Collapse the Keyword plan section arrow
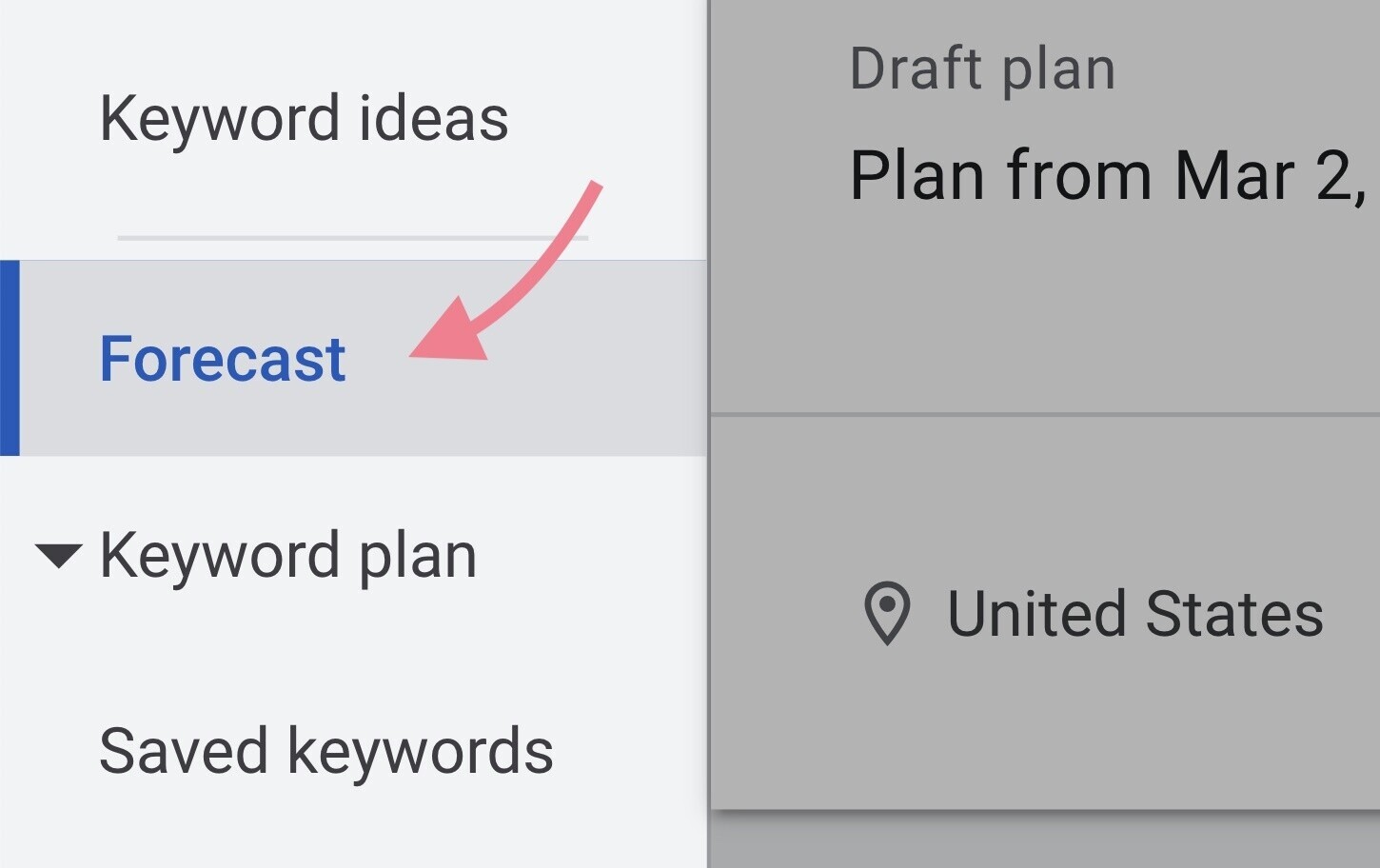1380x868 pixels. pos(58,555)
